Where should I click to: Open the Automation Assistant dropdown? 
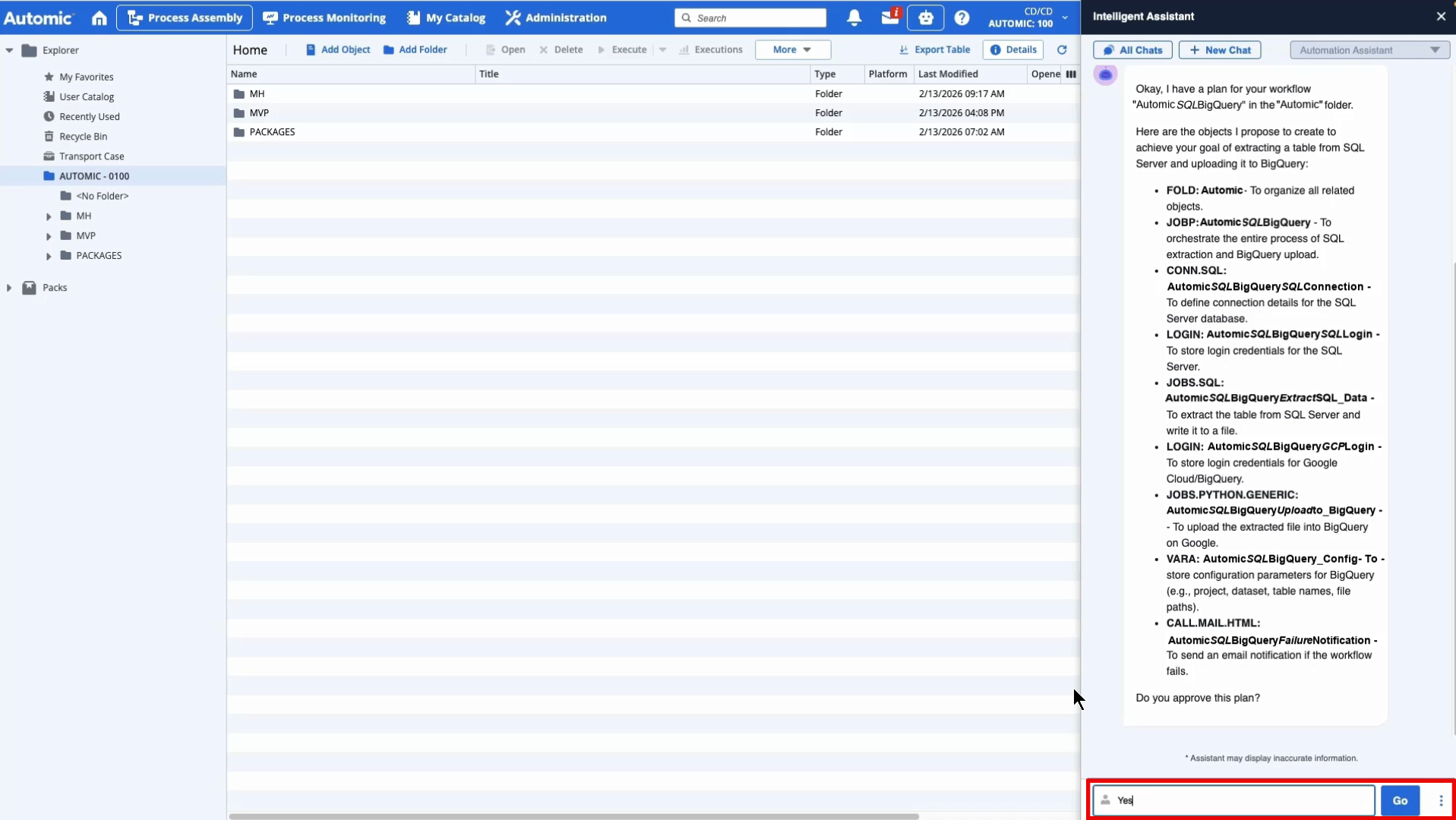[1369, 50]
